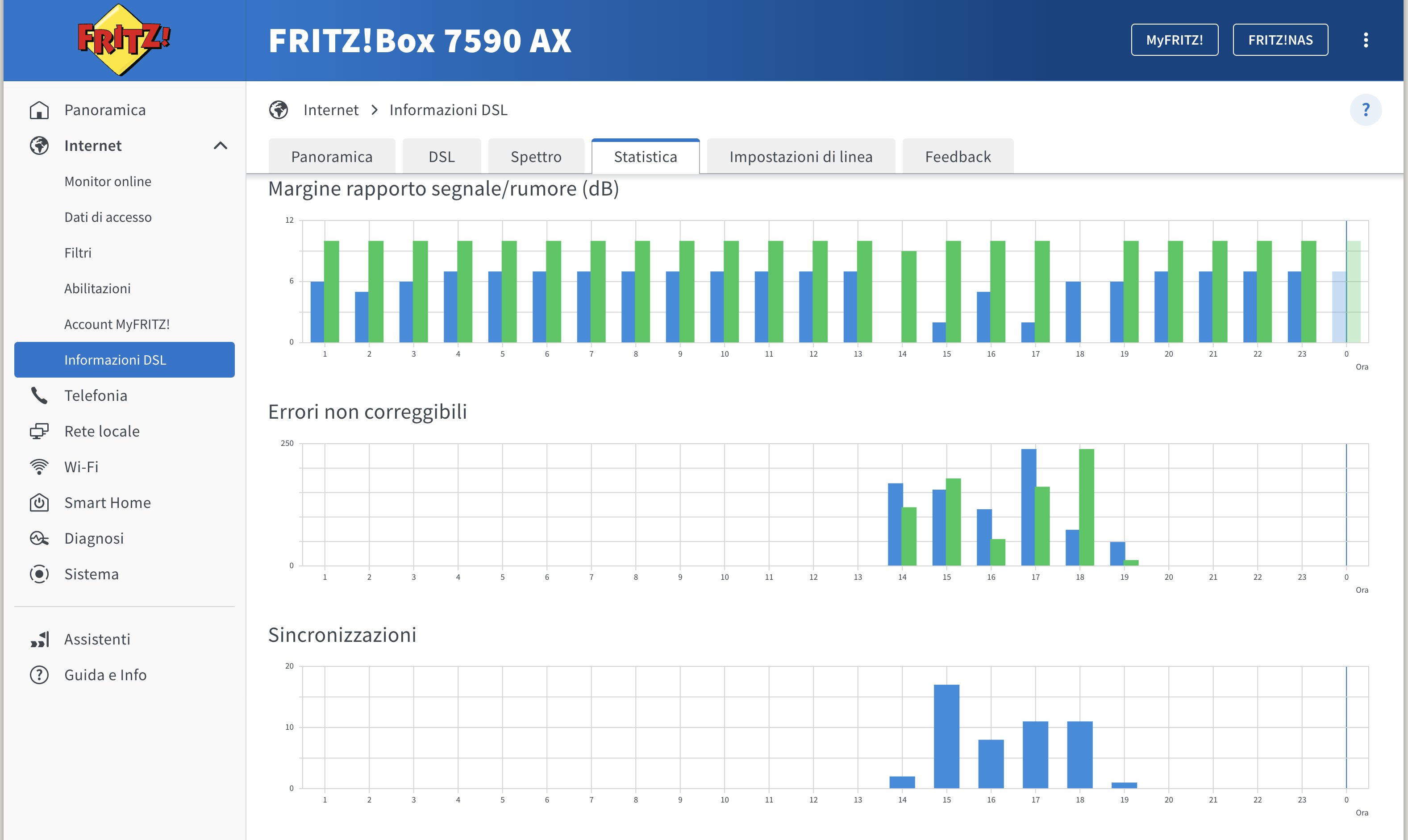Image resolution: width=1408 pixels, height=840 pixels.
Task: Click the FRITZ! logo
Action: pyautogui.click(x=124, y=39)
